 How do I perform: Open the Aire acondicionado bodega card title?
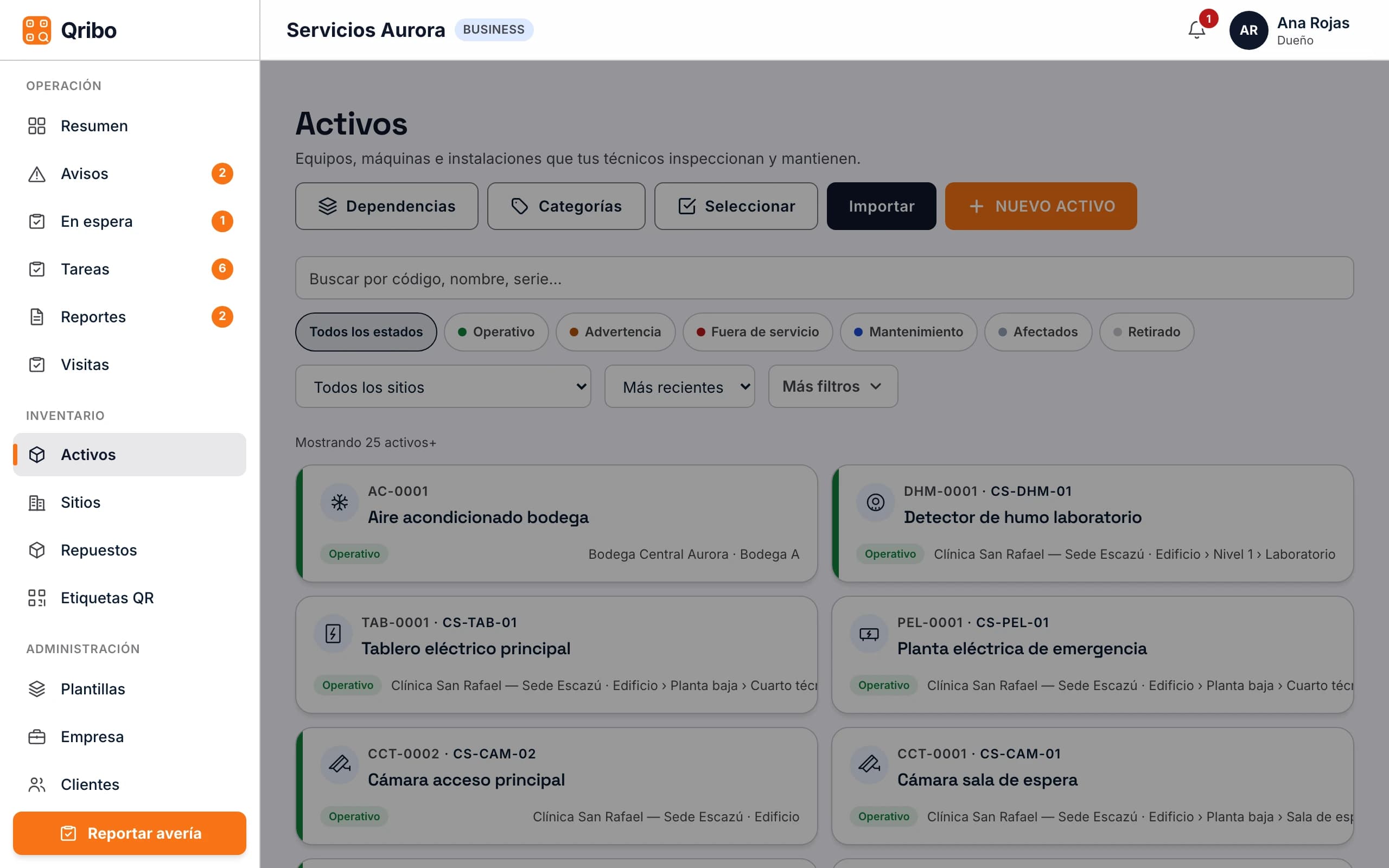478,517
